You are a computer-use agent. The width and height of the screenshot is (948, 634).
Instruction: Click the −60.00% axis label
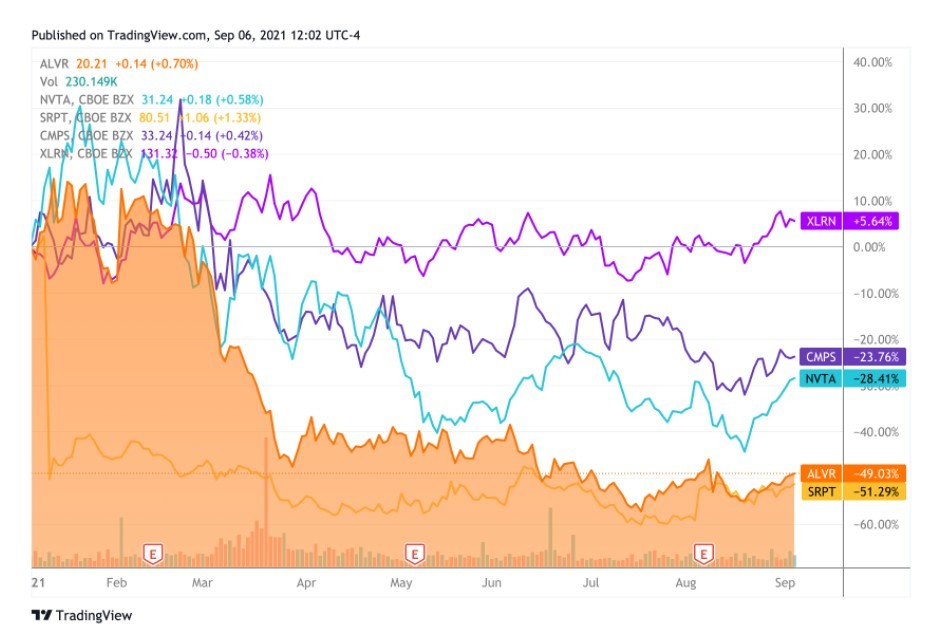(875, 524)
